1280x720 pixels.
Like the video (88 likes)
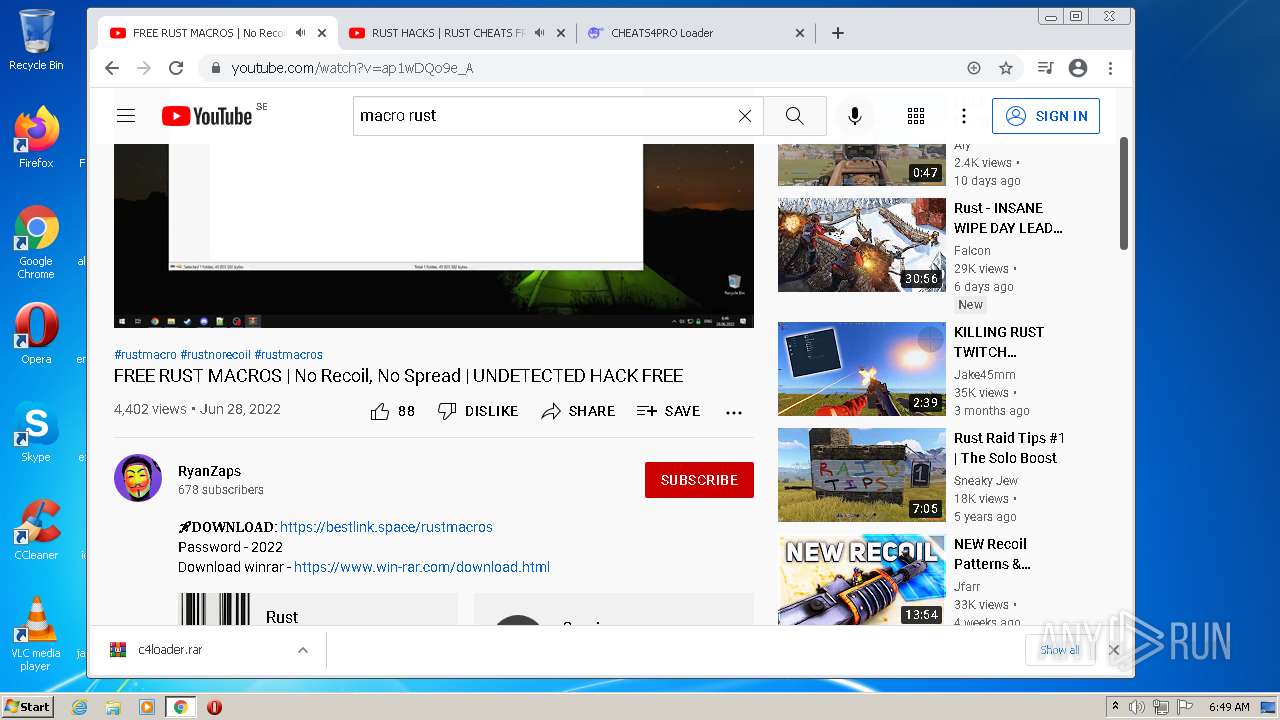(x=393, y=411)
